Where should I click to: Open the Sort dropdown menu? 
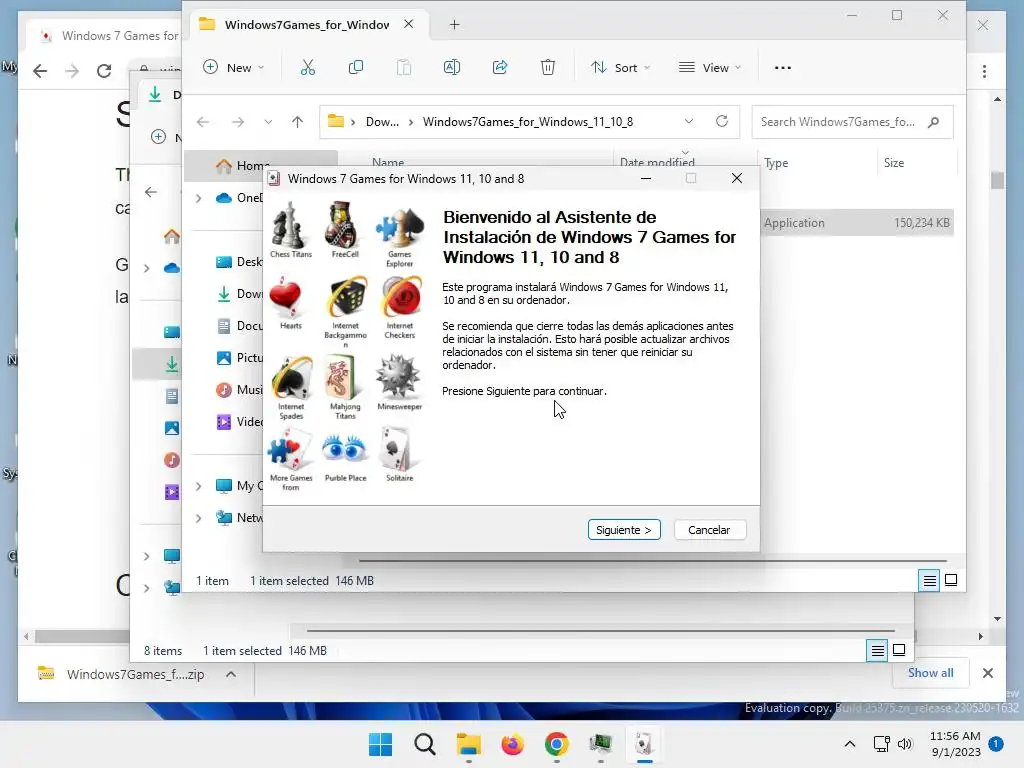(620, 67)
